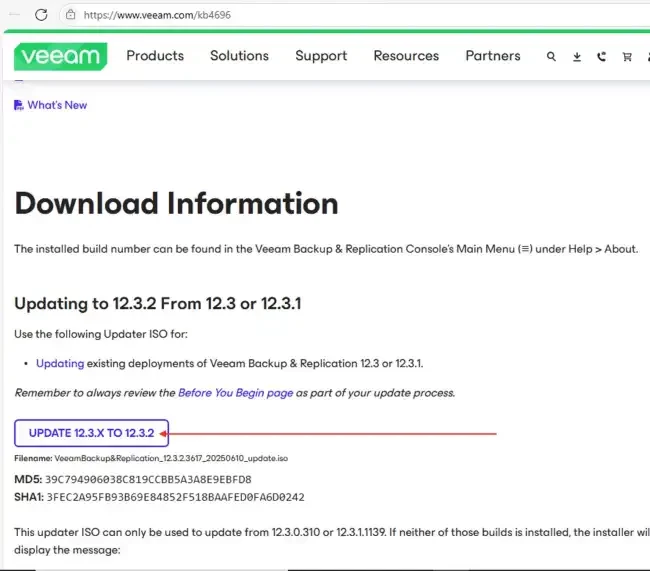
Task: Click the search magnifier icon
Action: coord(551,56)
